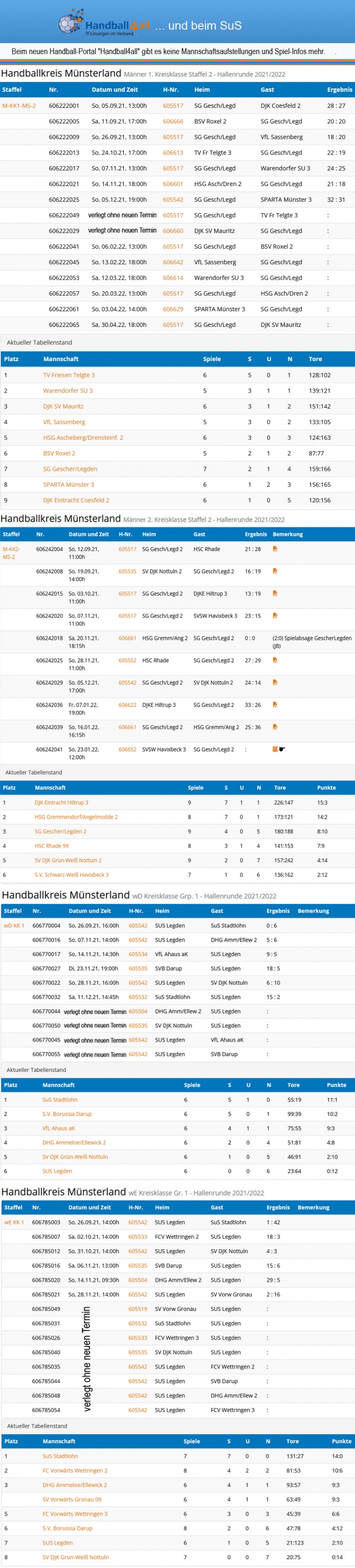
Task: Click the rotated 'verlegt ohne neuen Termin' label
Action: click(x=87, y=1359)
